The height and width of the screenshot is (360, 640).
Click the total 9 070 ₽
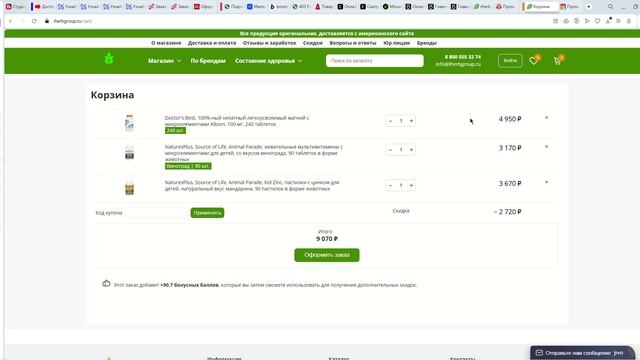(x=327, y=239)
